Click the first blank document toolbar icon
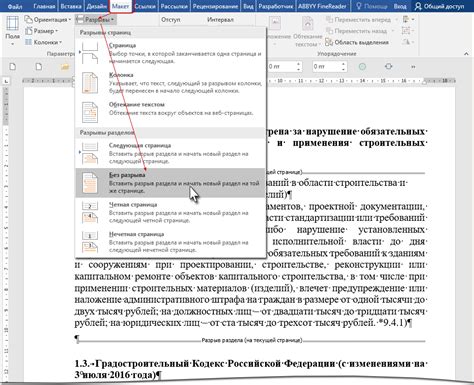Screen dimensions: 474x385 coord(13,67)
